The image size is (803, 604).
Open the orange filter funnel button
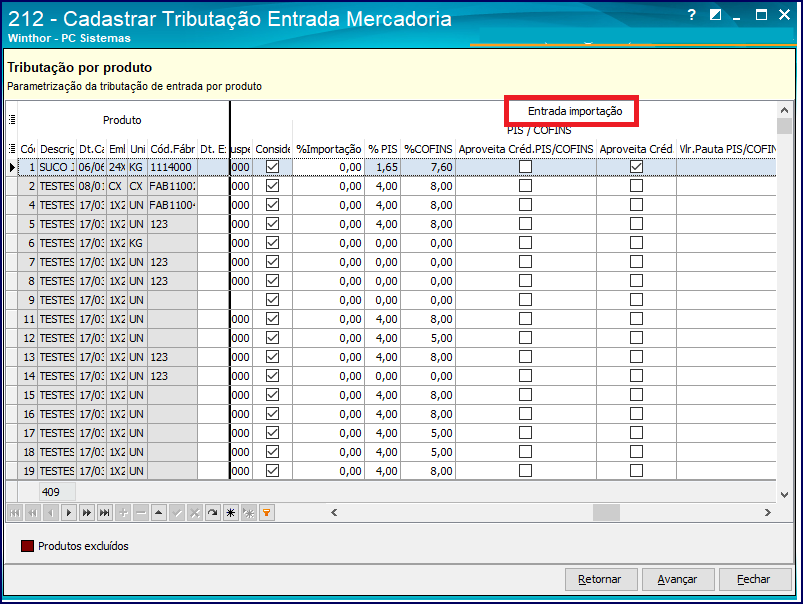[267, 513]
